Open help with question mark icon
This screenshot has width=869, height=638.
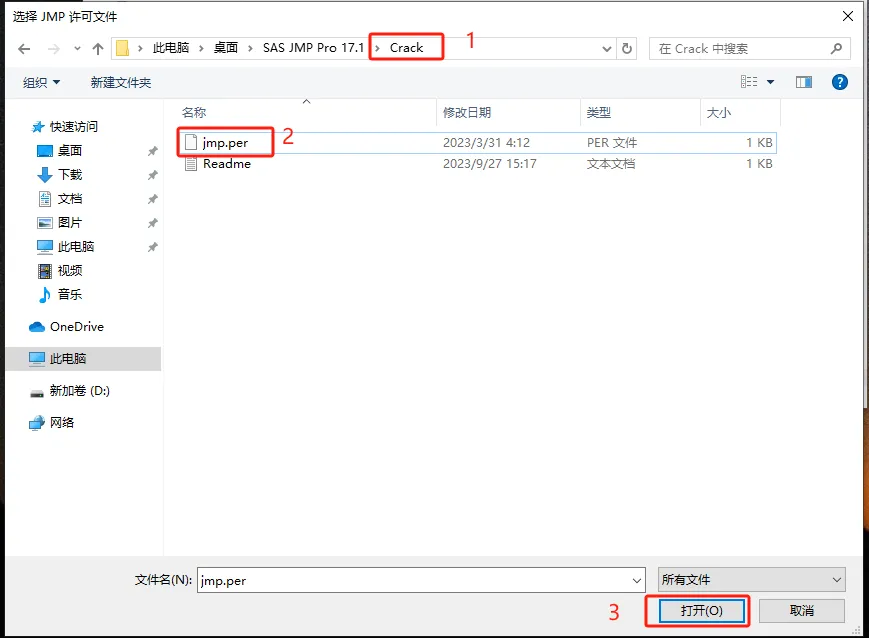(x=840, y=82)
